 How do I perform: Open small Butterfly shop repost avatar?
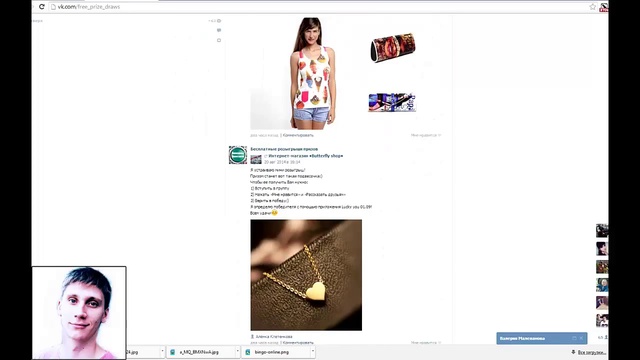[x=256, y=159]
